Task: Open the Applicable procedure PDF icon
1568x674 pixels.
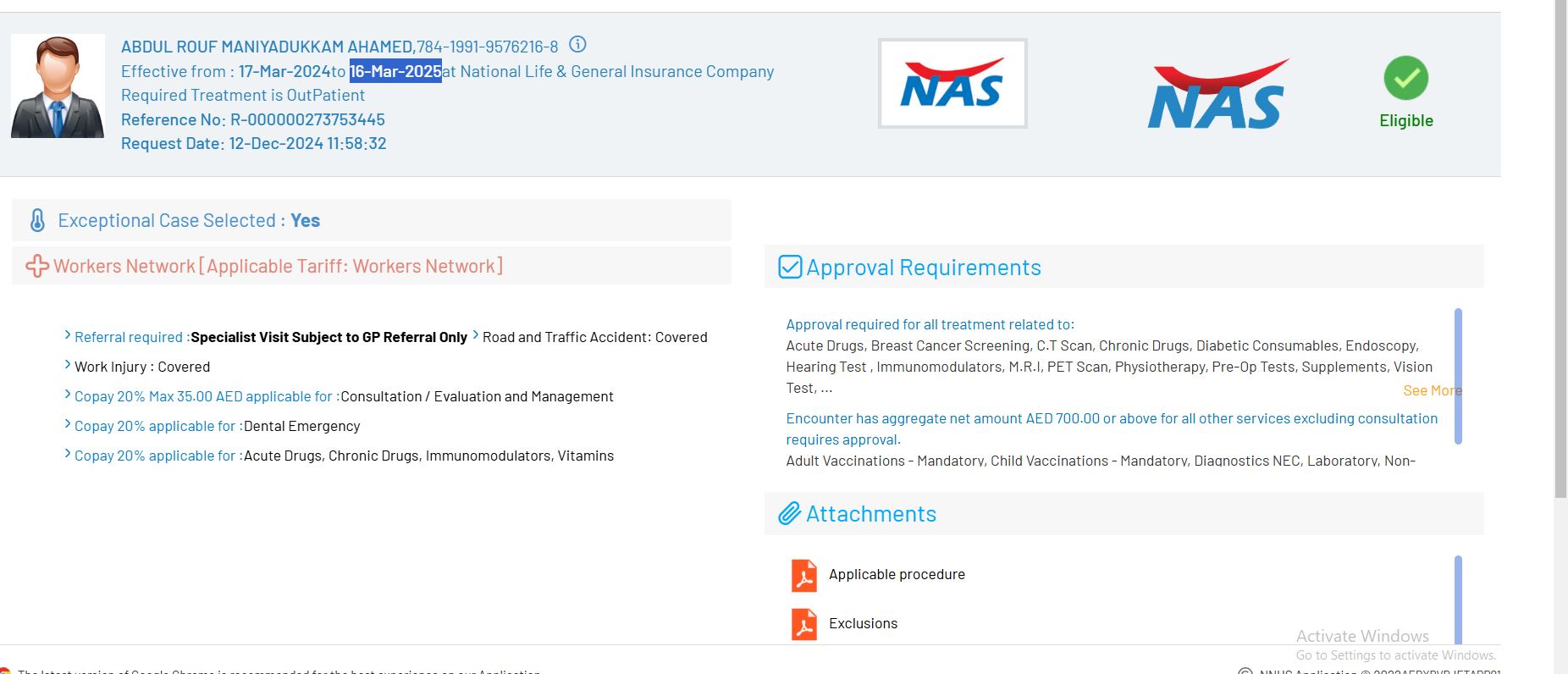Action: (804, 575)
